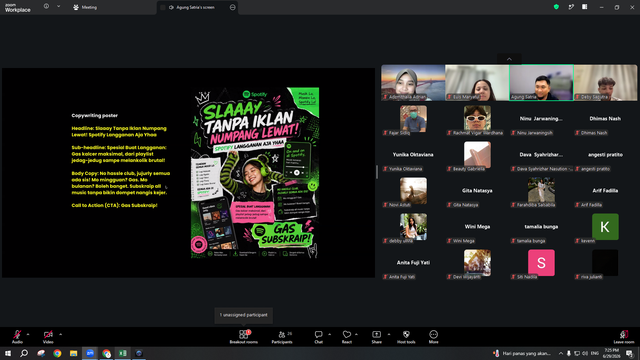Click Farahdiba Salsabila's participant tile

point(541,191)
